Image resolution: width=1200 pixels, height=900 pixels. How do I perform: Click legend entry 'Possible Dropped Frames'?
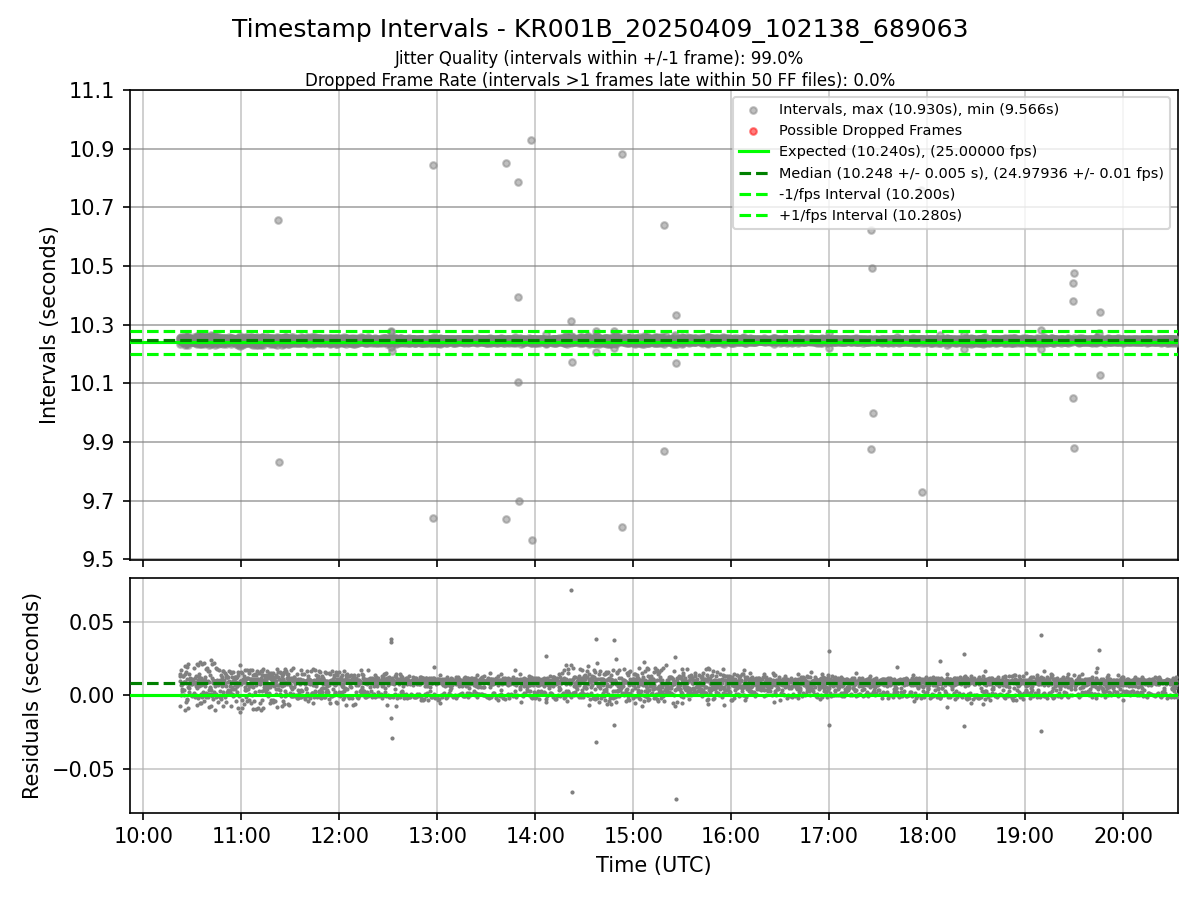[870, 130]
